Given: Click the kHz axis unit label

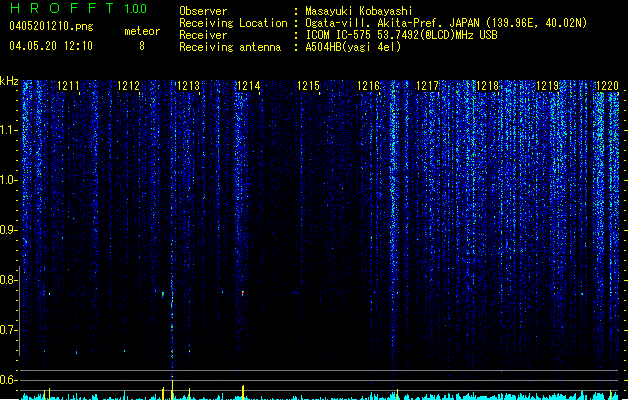Looking at the screenshot, I should [x=9, y=81].
